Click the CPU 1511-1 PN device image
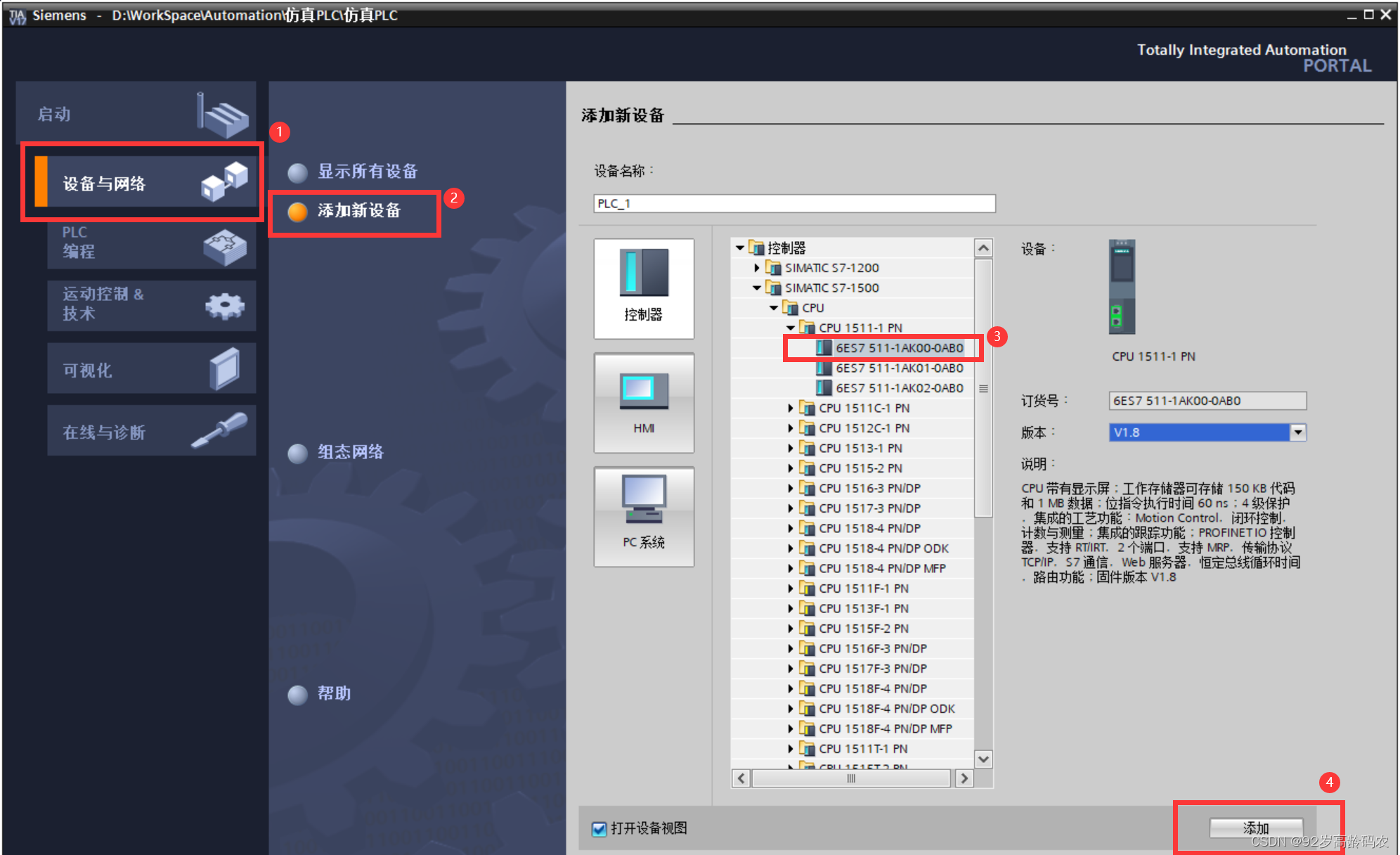 (x=1122, y=287)
